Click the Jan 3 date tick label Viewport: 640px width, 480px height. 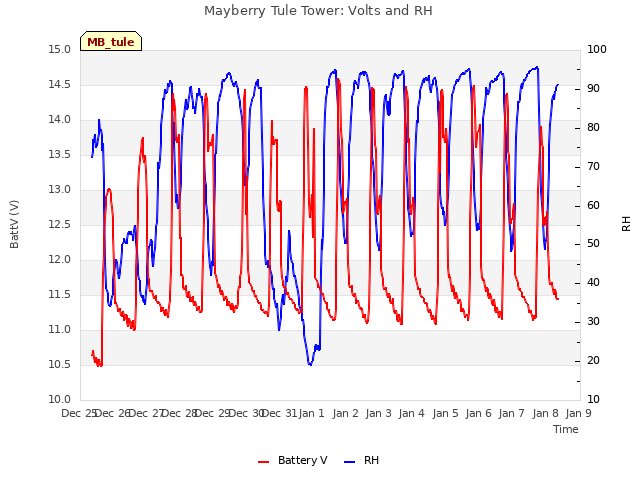click(x=378, y=413)
